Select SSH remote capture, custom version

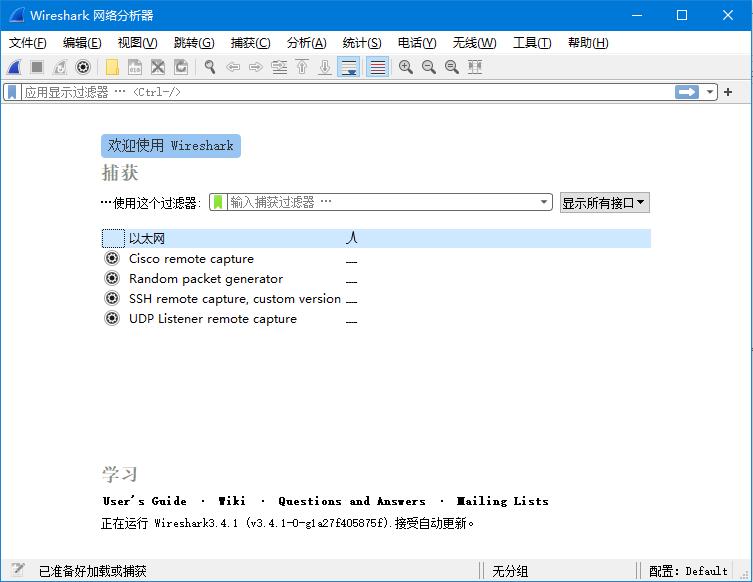[235, 299]
